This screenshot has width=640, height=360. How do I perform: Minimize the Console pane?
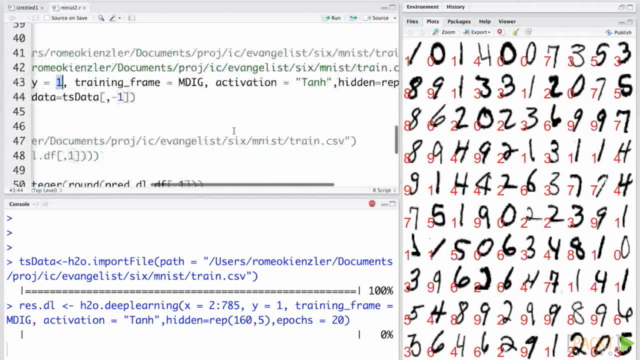click(x=384, y=204)
